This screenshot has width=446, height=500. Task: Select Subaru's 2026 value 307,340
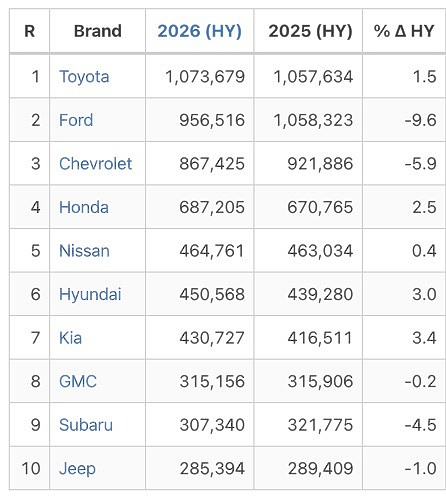click(212, 425)
